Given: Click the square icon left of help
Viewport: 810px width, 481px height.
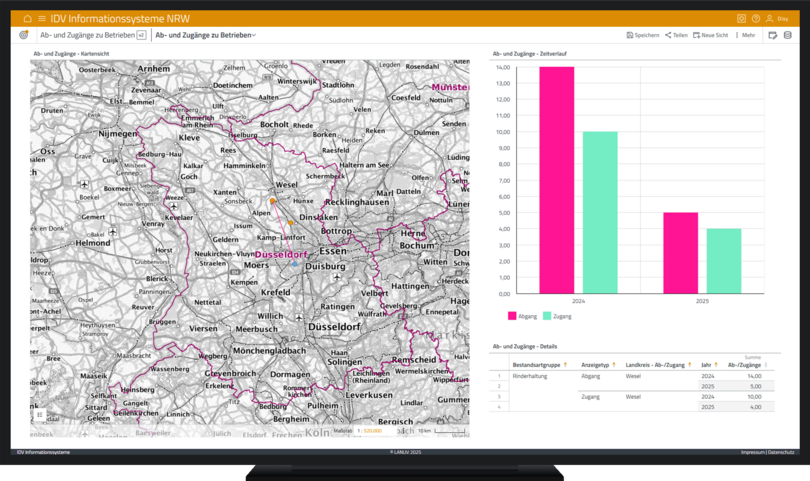Looking at the screenshot, I should tap(741, 19).
